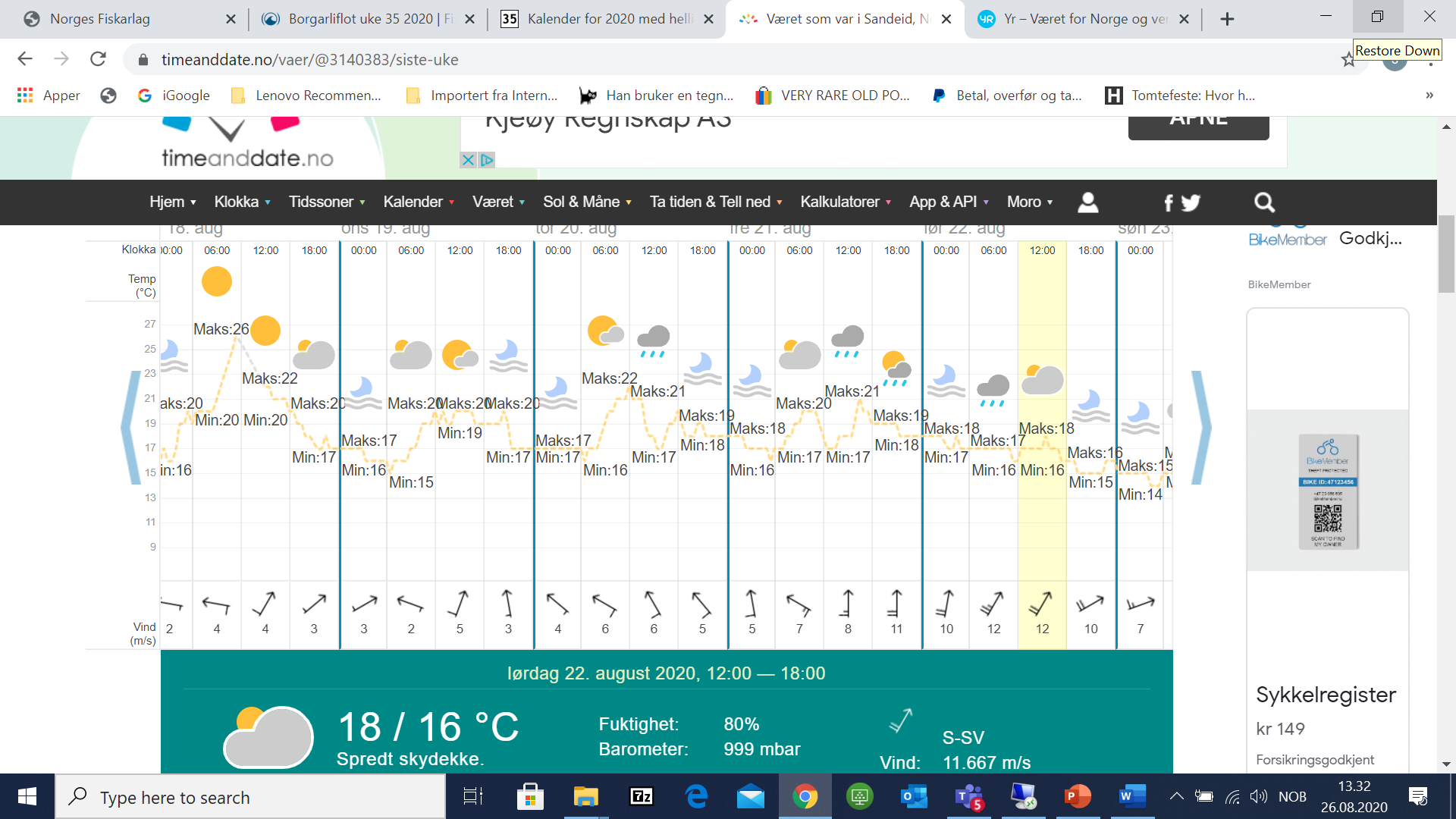This screenshot has height=819, width=1456.
Task: Open the Windows Start menu
Action: [27, 796]
